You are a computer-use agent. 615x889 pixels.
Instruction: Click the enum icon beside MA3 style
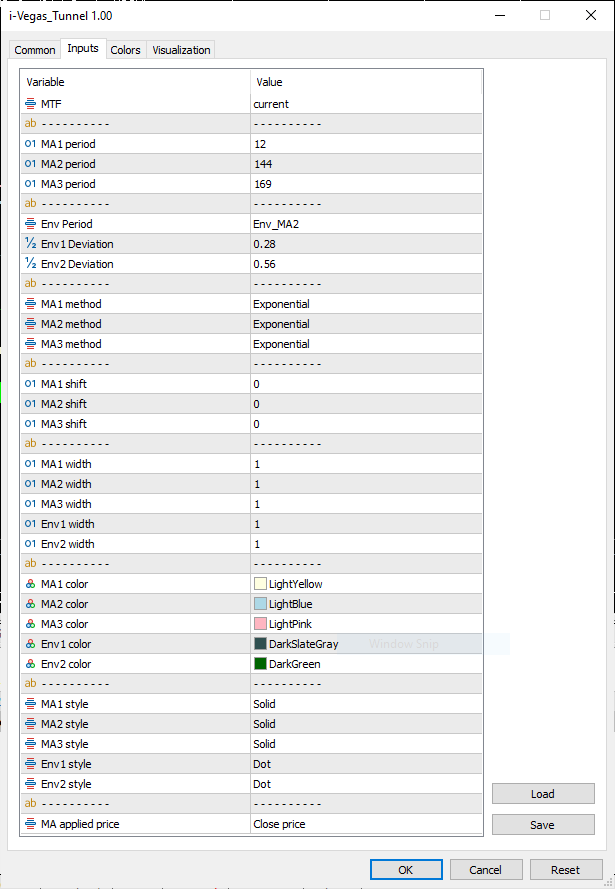tap(30, 744)
